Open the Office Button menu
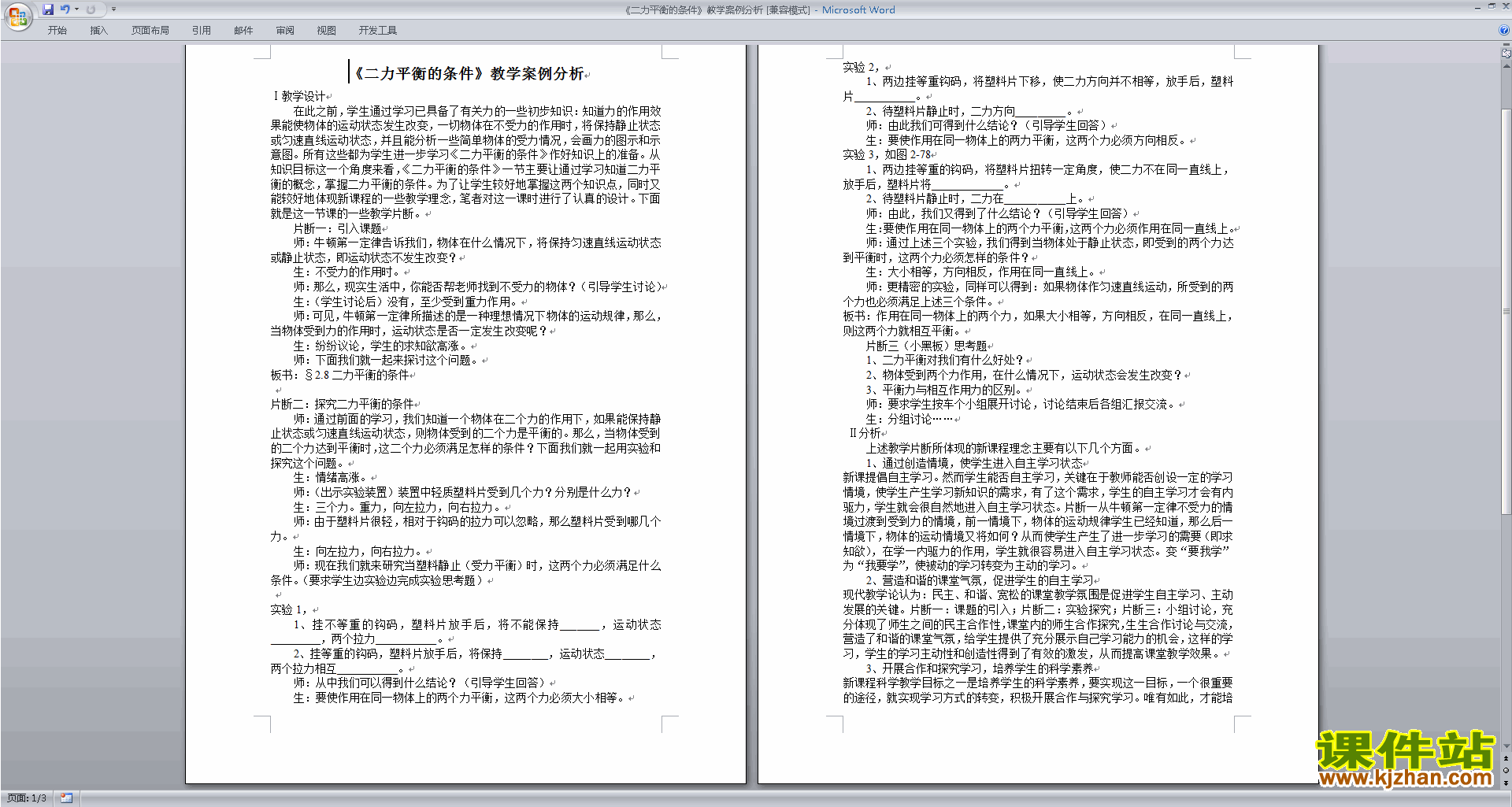 coord(17,17)
